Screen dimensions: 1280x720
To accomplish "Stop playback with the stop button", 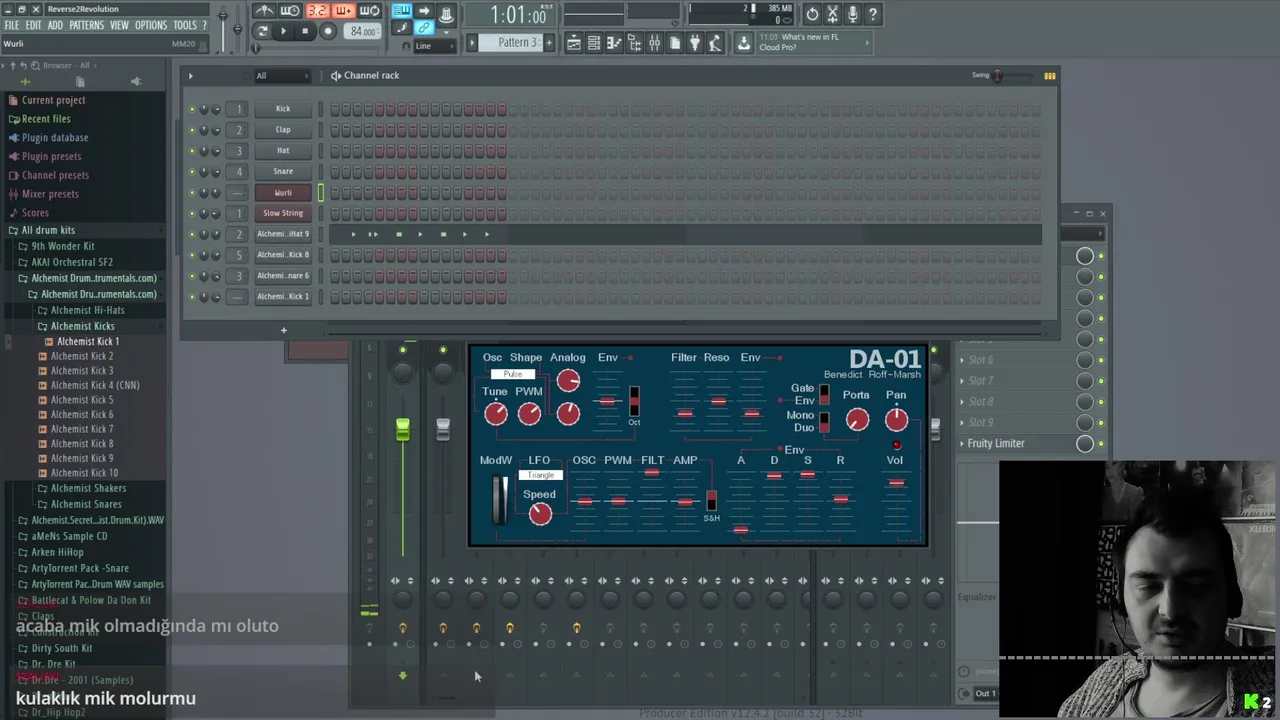I will click(x=305, y=31).
